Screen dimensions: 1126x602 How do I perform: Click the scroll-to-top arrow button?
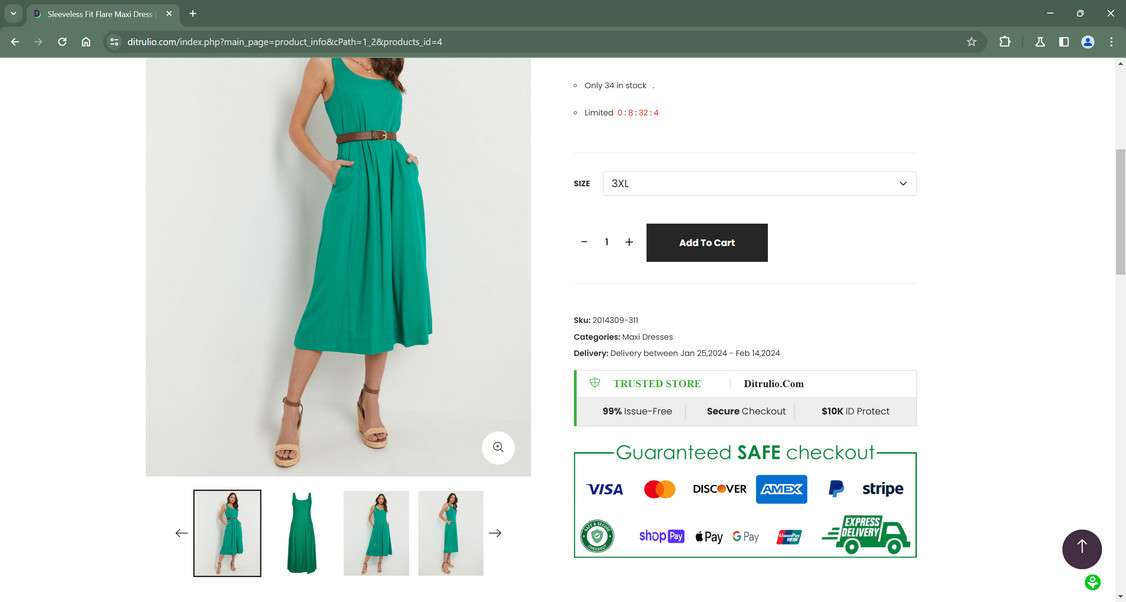point(1082,547)
